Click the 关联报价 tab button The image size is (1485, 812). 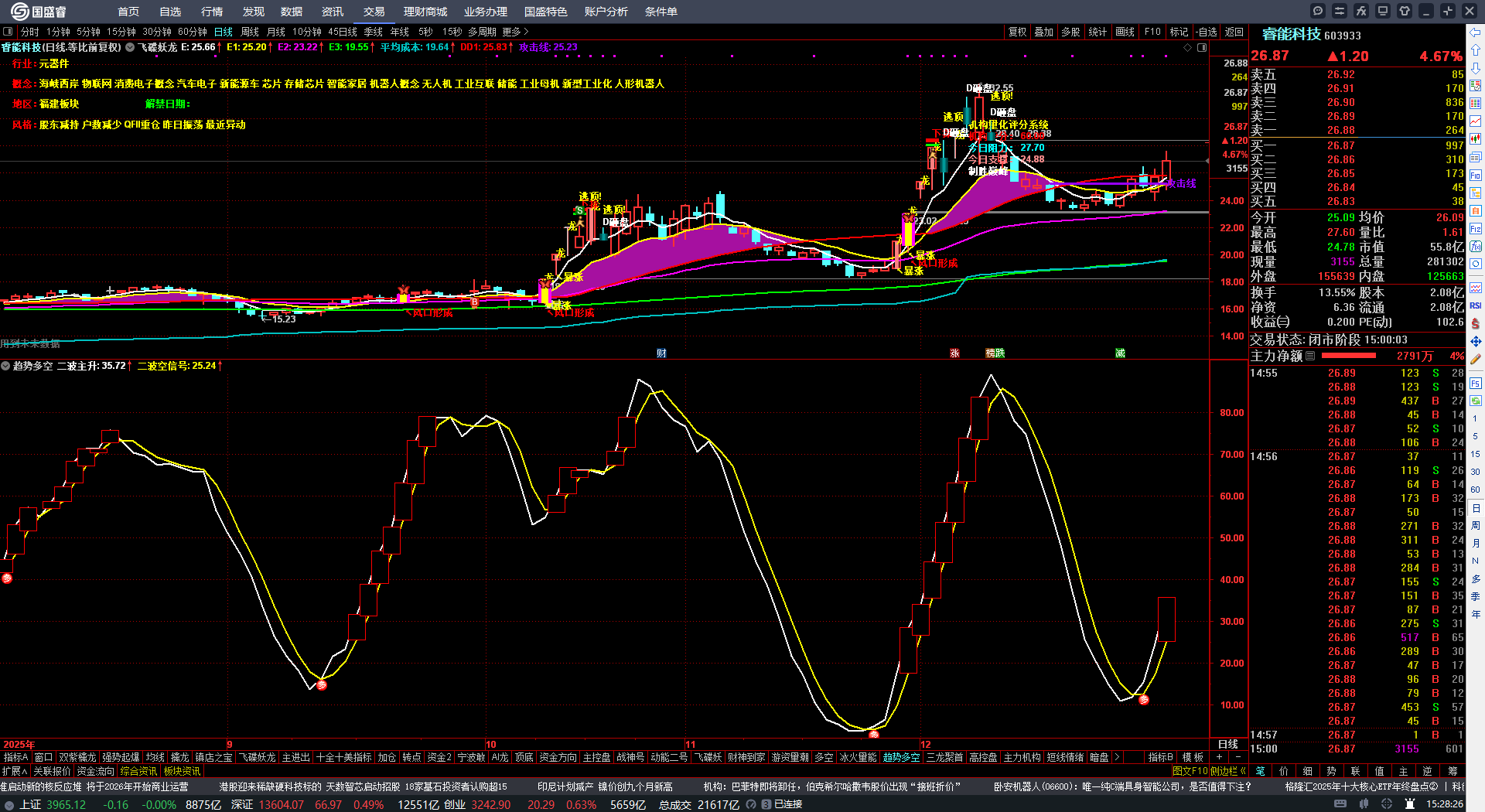(52, 771)
